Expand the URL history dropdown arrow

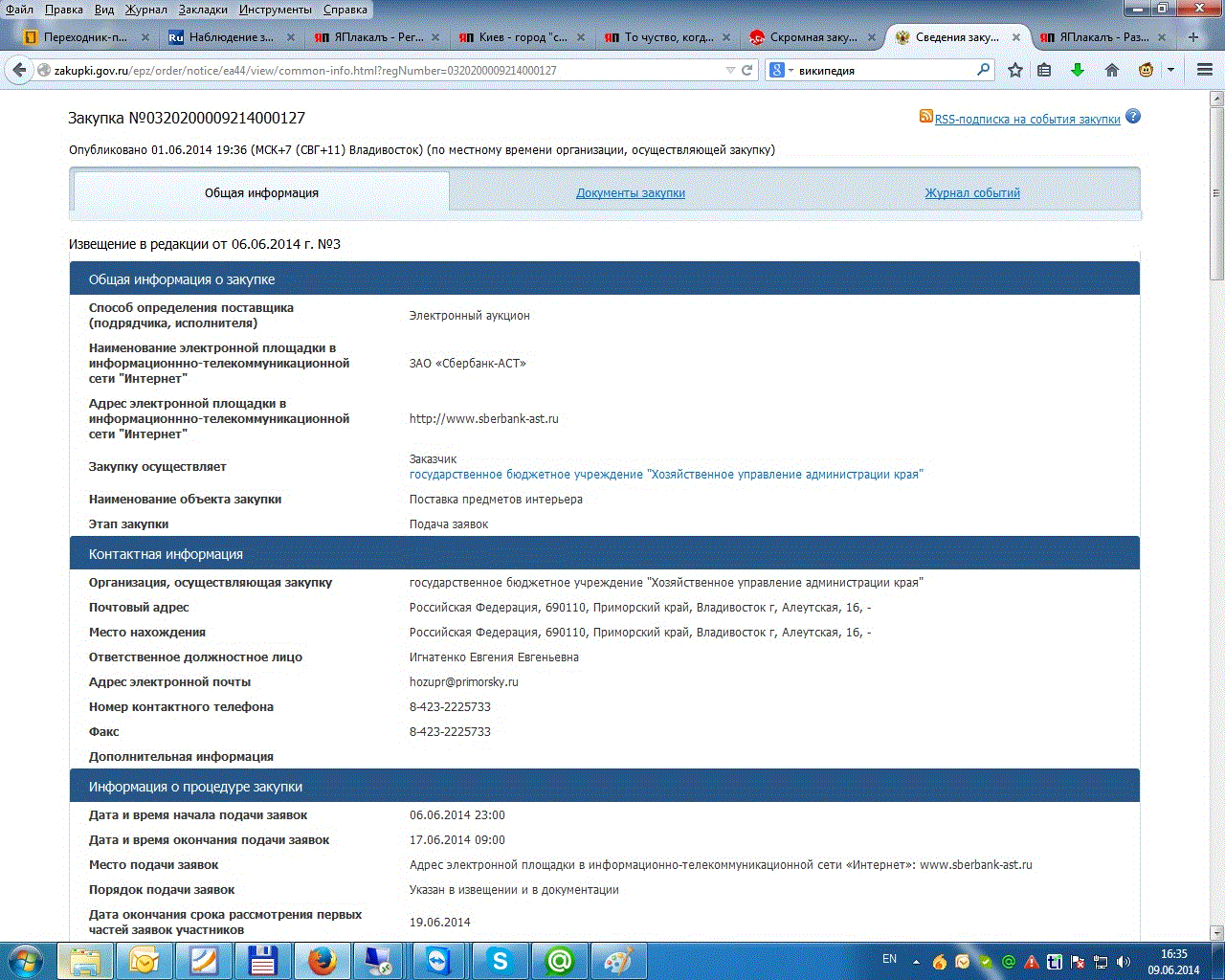coord(730,70)
